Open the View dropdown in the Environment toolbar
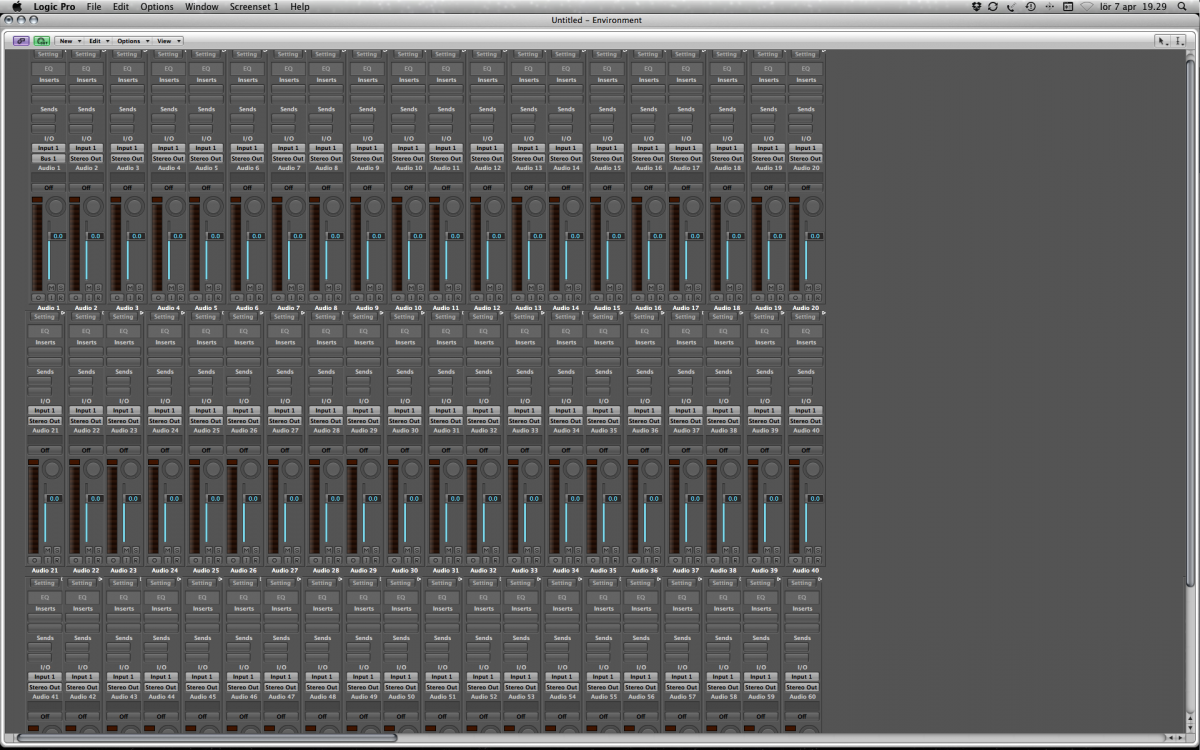Screen dimensions: 1200x750 [x=168, y=41]
